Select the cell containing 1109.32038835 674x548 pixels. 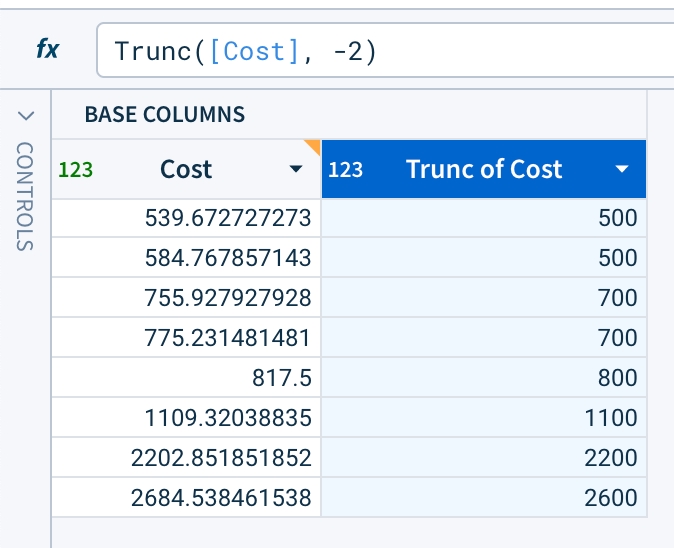(228, 417)
